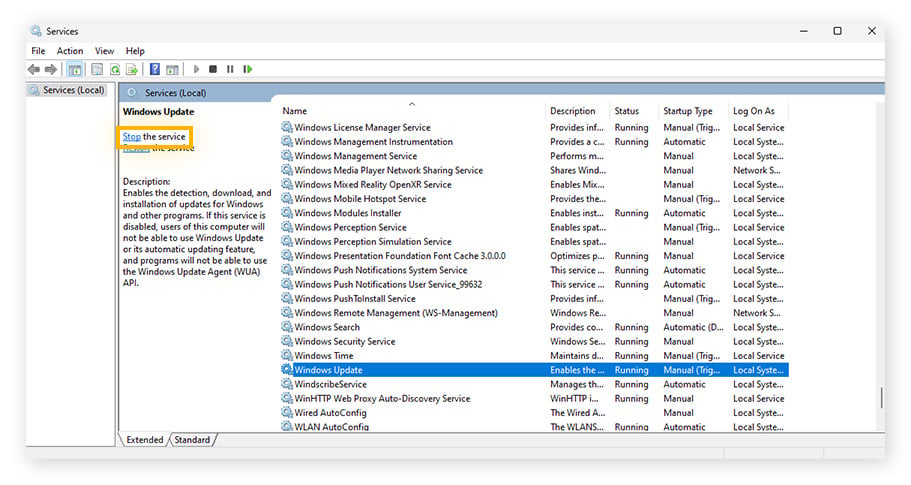This screenshot has height=485, width=911.
Task: Click the Pause Service toolbar icon
Action: tap(230, 69)
